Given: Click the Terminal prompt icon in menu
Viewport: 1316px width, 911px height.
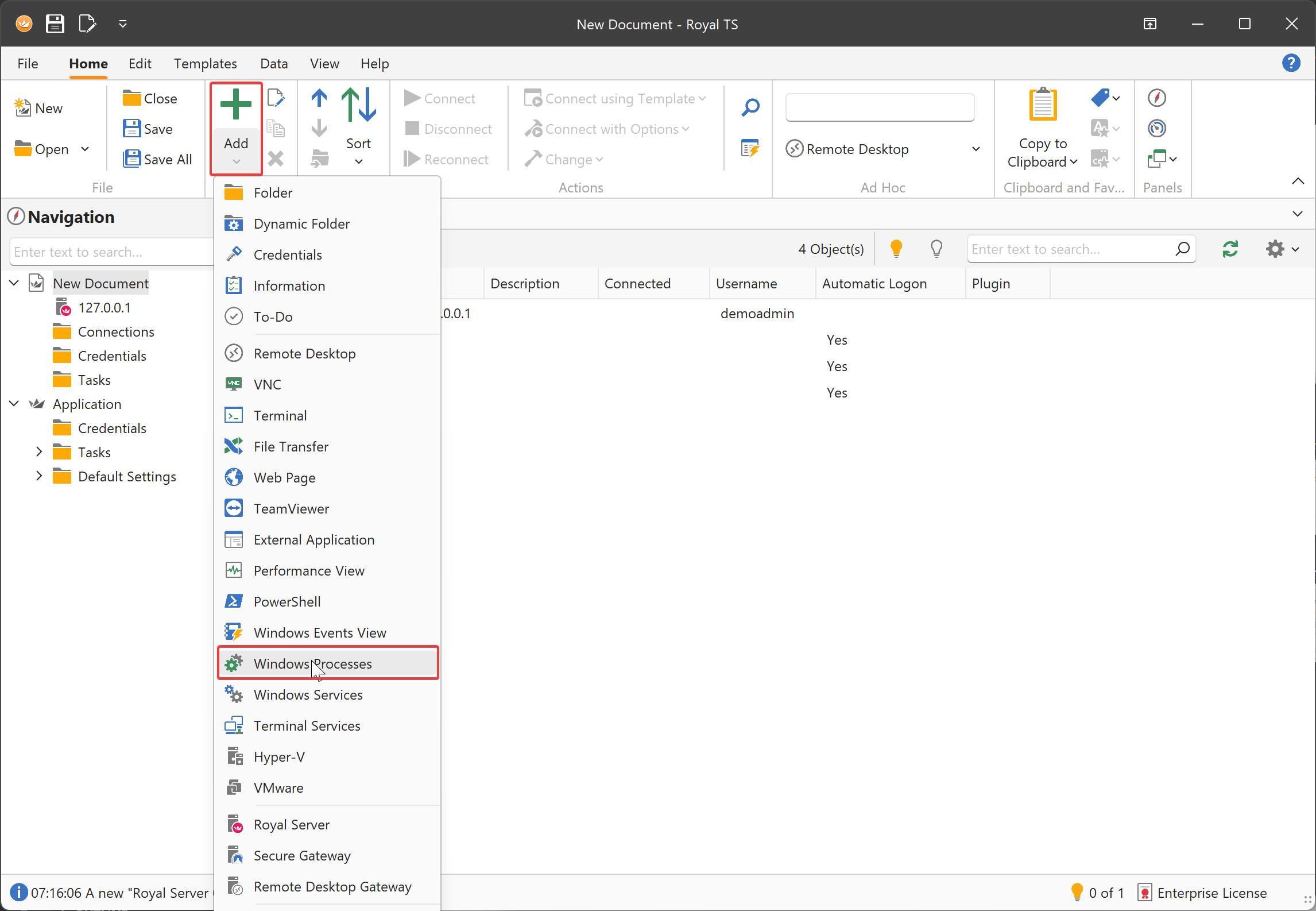Looking at the screenshot, I should tap(234, 415).
